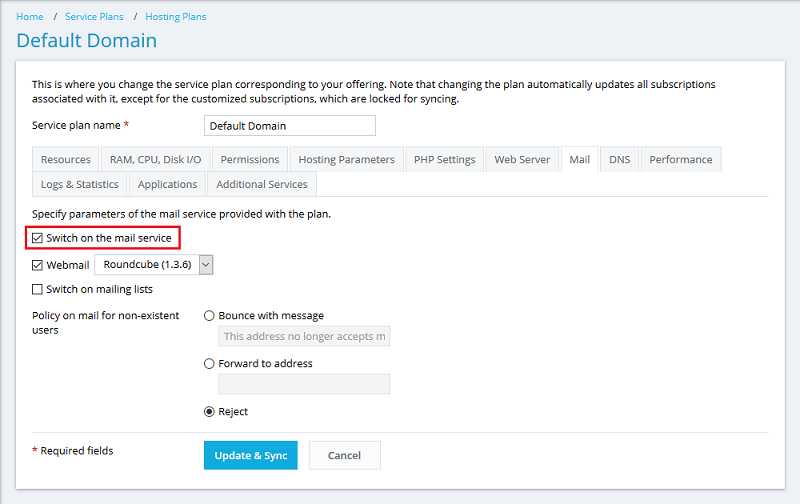This screenshot has height=504, width=800.
Task: Uncheck the Webmail checkbox
Action: 38,265
